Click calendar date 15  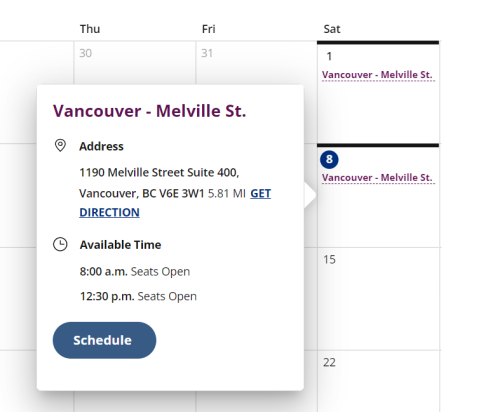[x=329, y=259]
